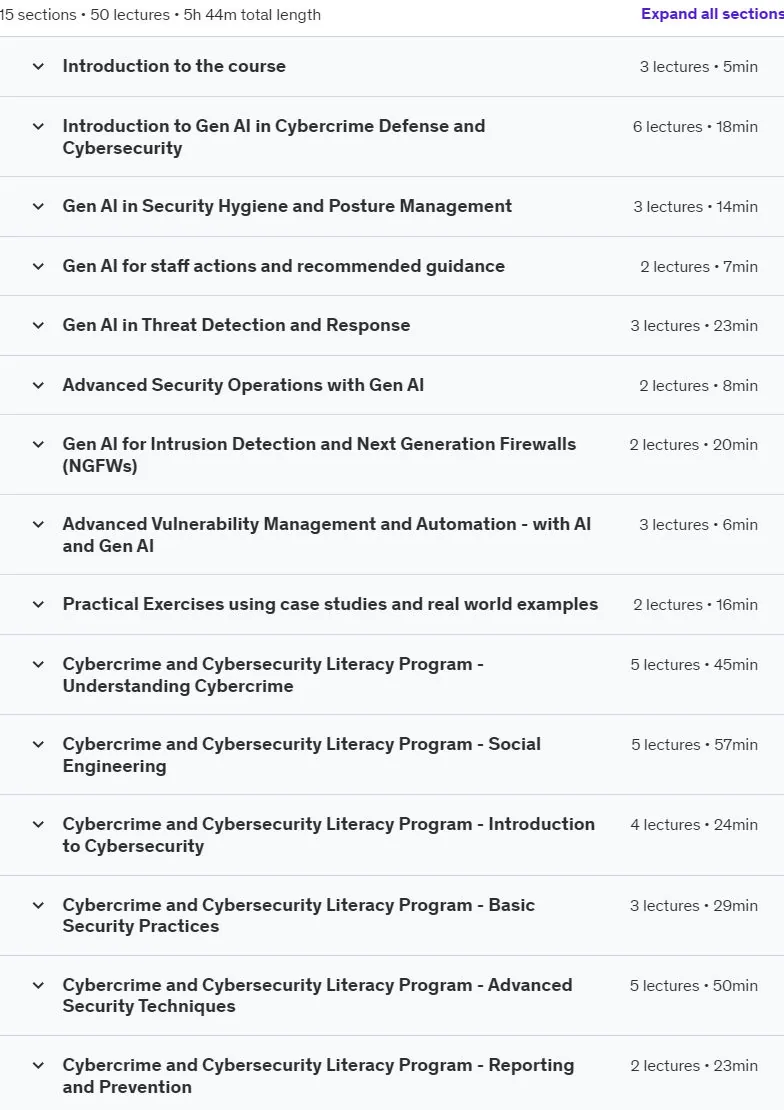
Task: Expand Intrusion Detection and NGFWs section chevron
Action: point(38,445)
